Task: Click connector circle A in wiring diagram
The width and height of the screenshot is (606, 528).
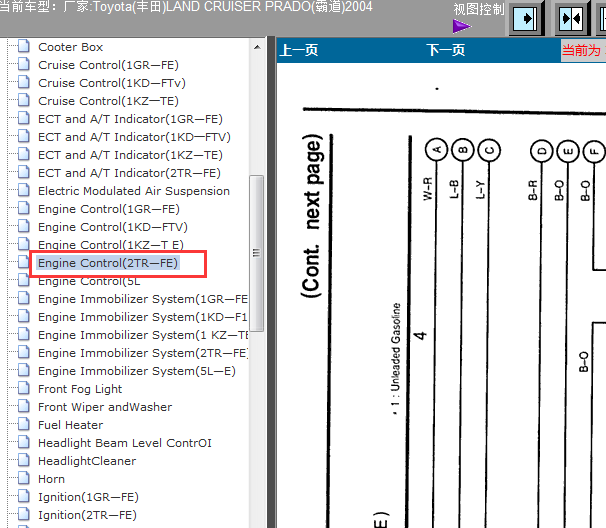Action: 436,150
